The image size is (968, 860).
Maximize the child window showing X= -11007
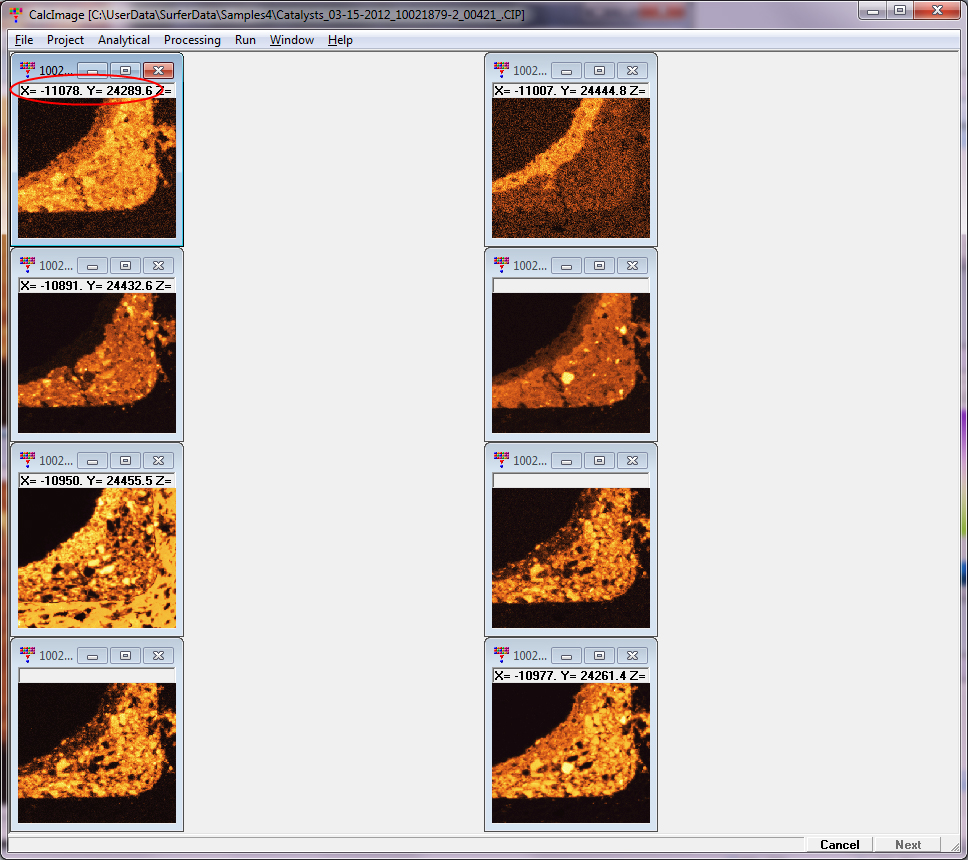tap(599, 71)
